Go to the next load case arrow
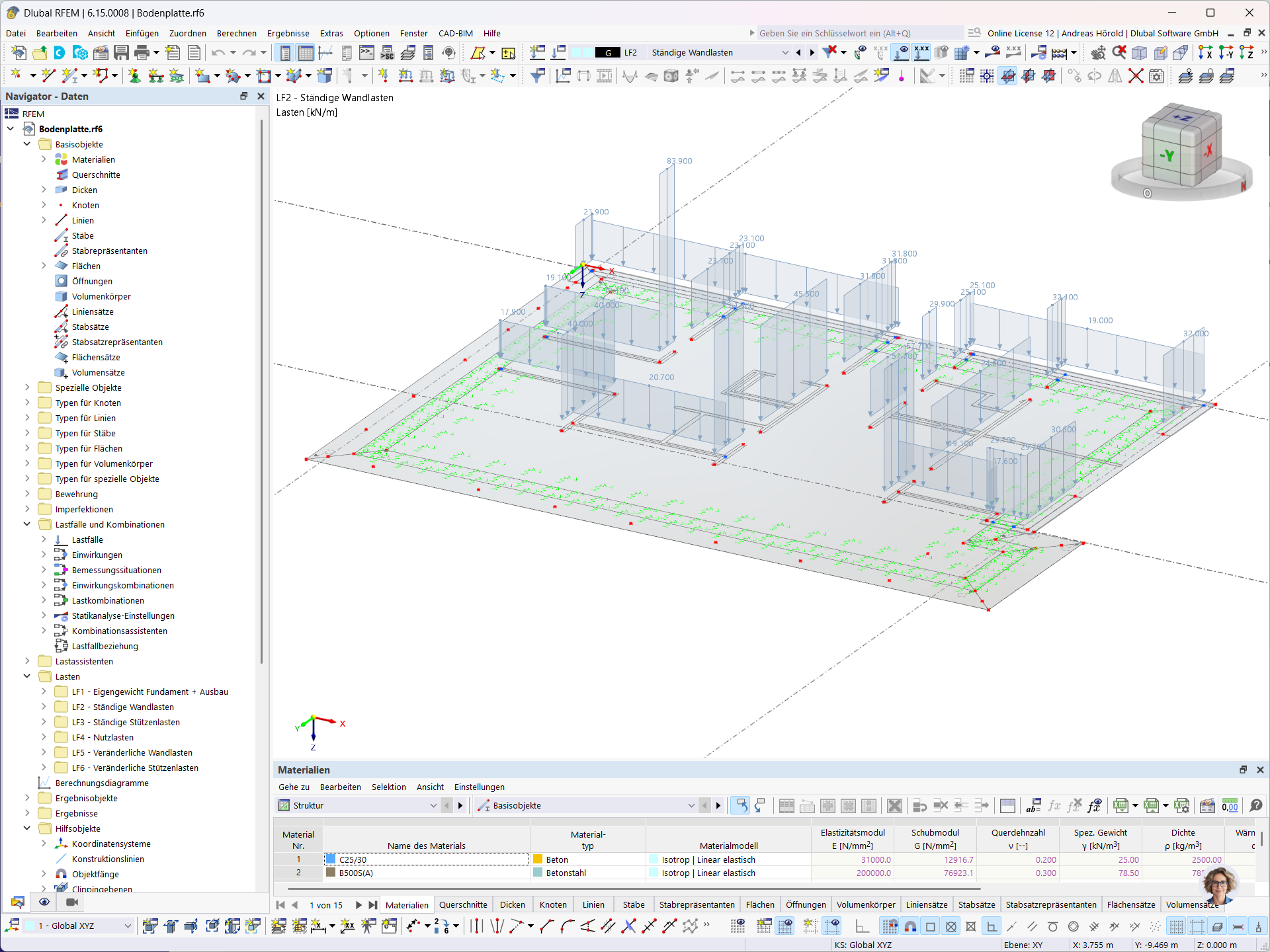This screenshot has height=952, width=1270. click(x=812, y=52)
